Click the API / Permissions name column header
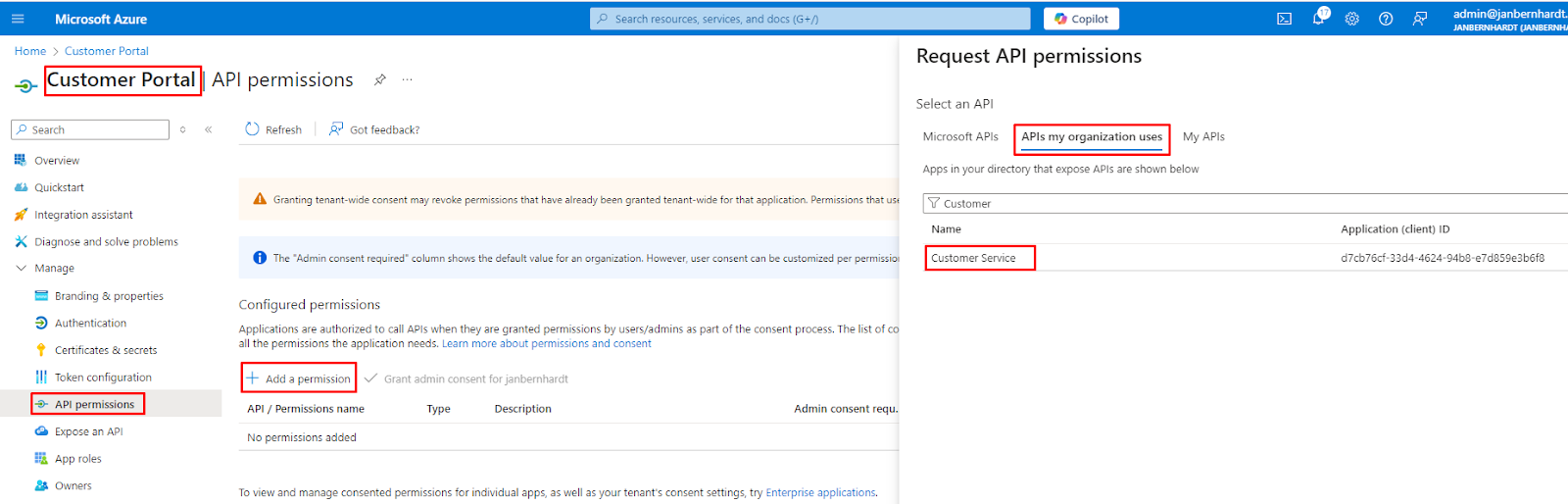Image resolution: width=1568 pixels, height=504 pixels. (305, 409)
